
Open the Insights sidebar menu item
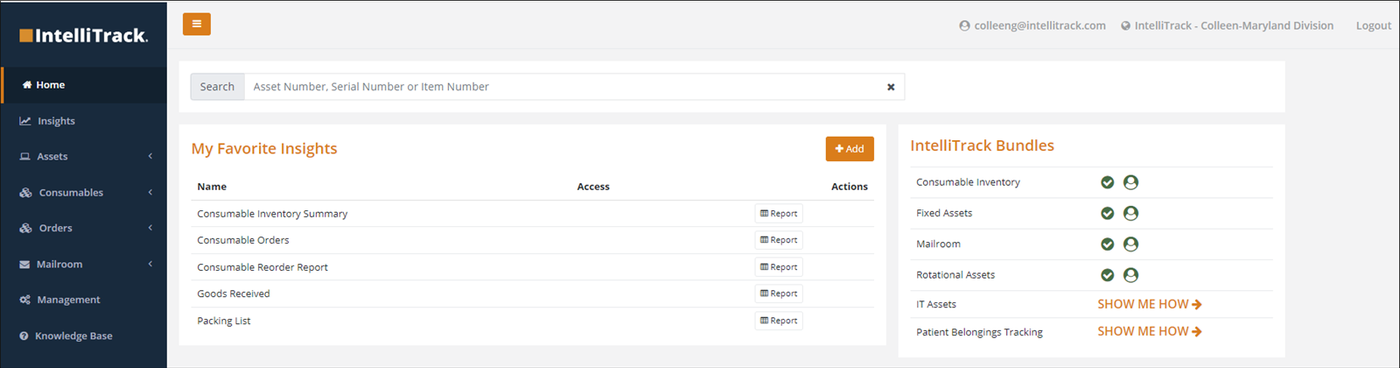point(83,121)
